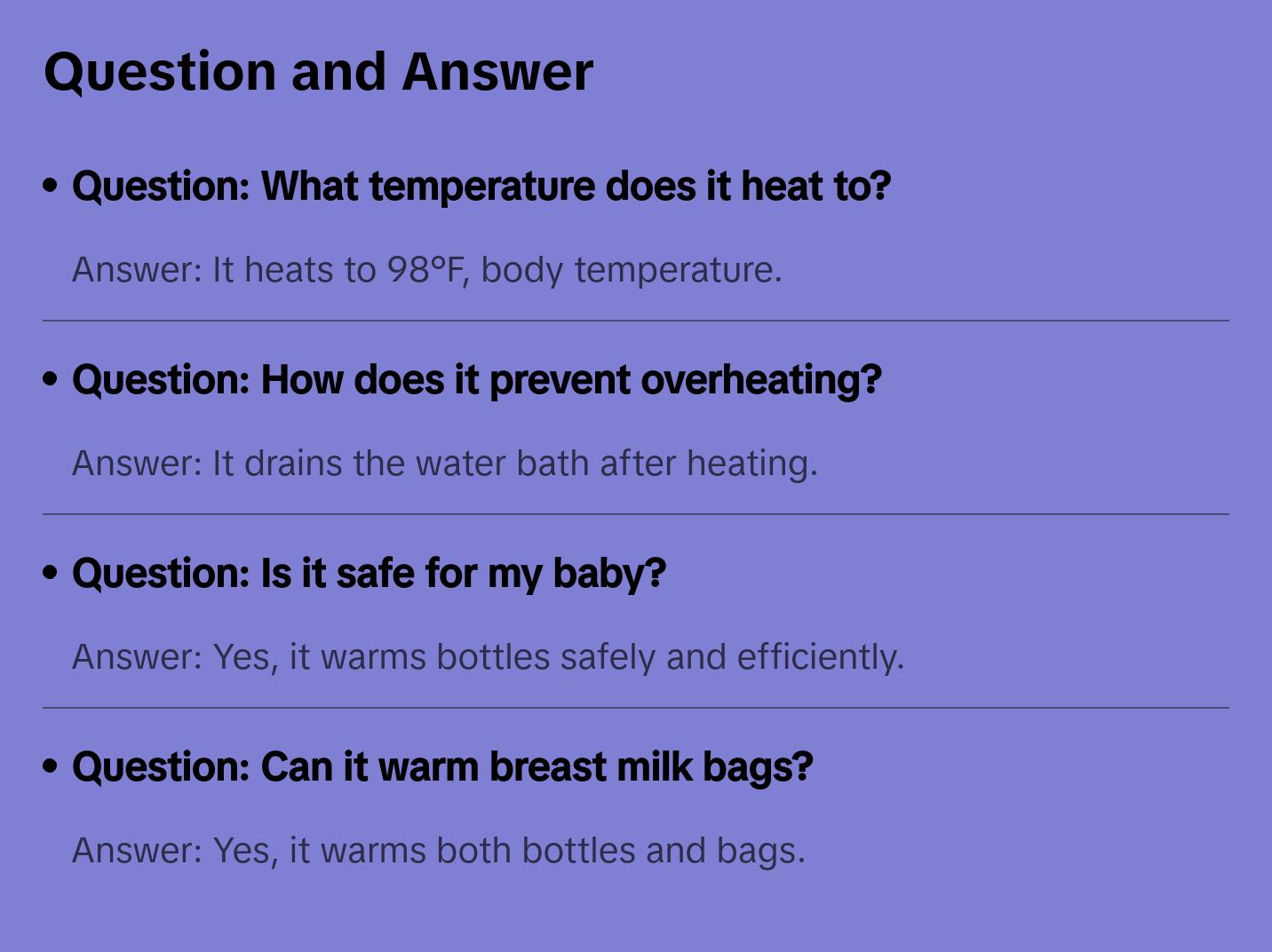1272x952 pixels.
Task: Open the breast milk bags question
Action: (x=442, y=767)
